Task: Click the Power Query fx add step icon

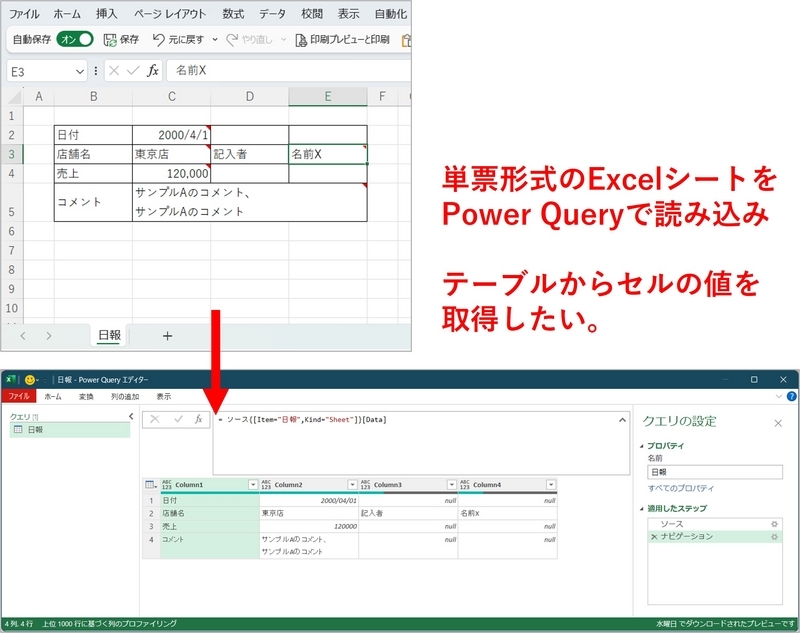Action: pyautogui.click(x=198, y=419)
